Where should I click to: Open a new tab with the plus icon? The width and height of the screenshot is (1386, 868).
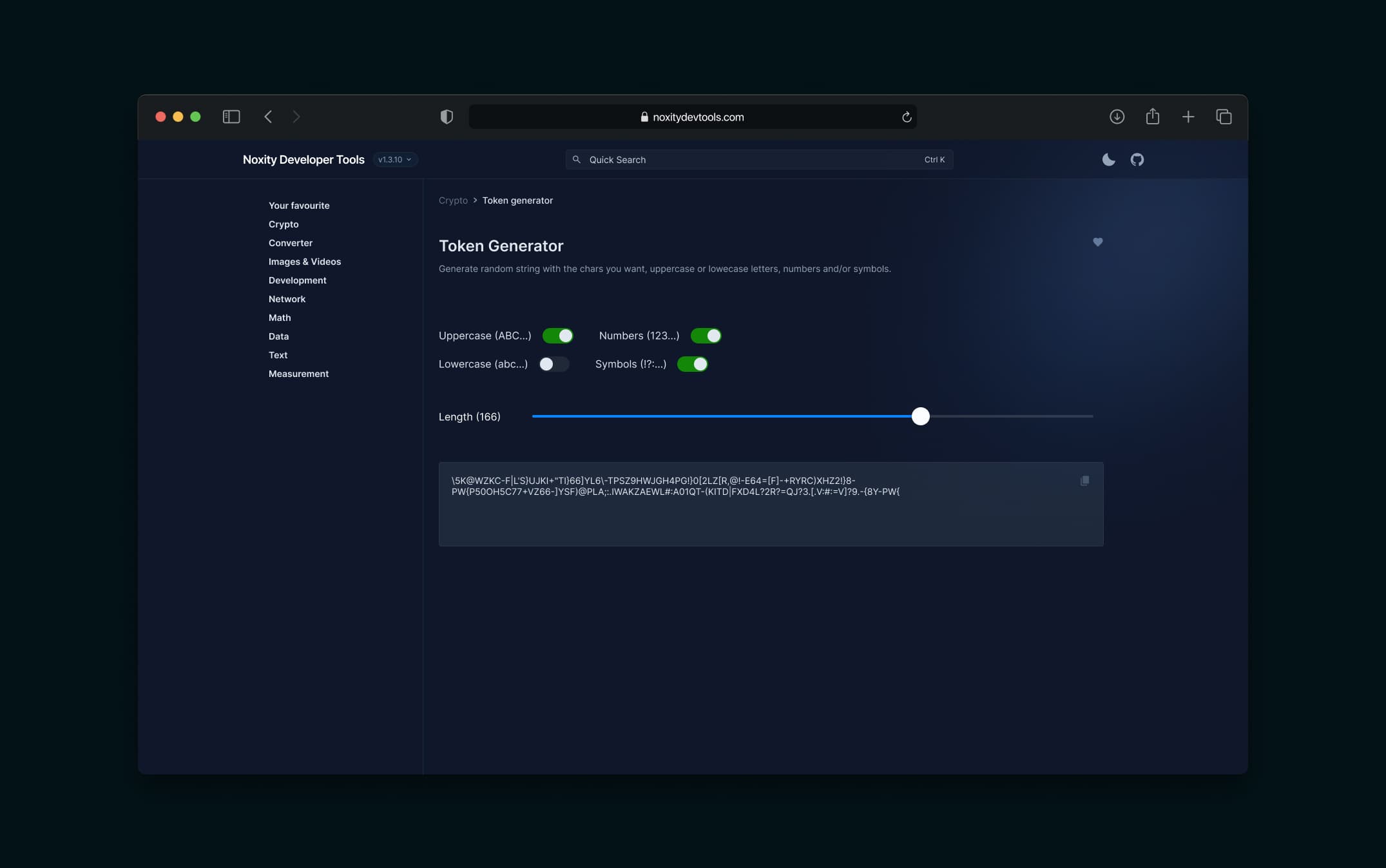pos(1188,117)
